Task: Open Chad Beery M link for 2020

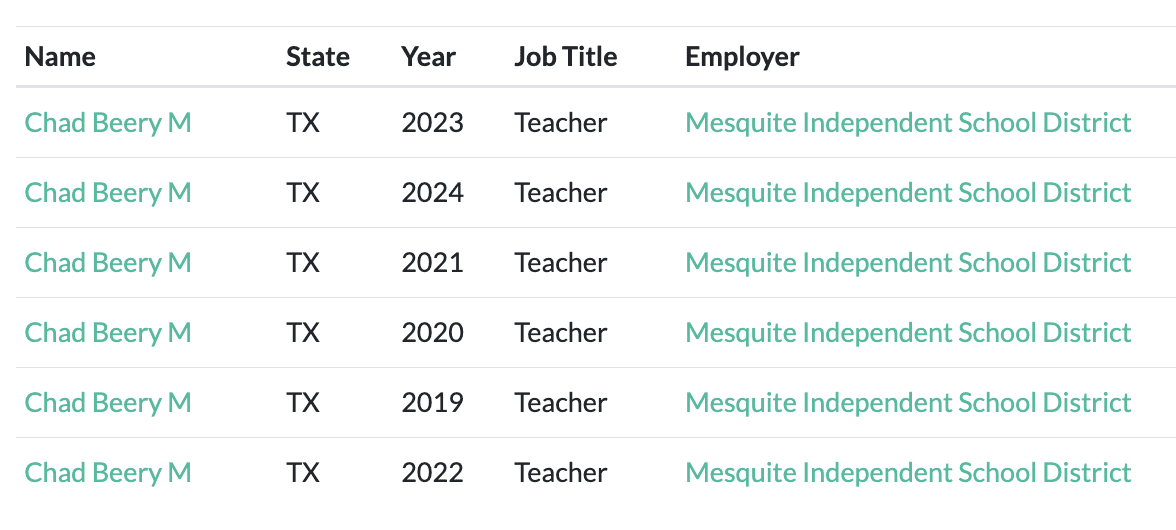Action: (107, 333)
